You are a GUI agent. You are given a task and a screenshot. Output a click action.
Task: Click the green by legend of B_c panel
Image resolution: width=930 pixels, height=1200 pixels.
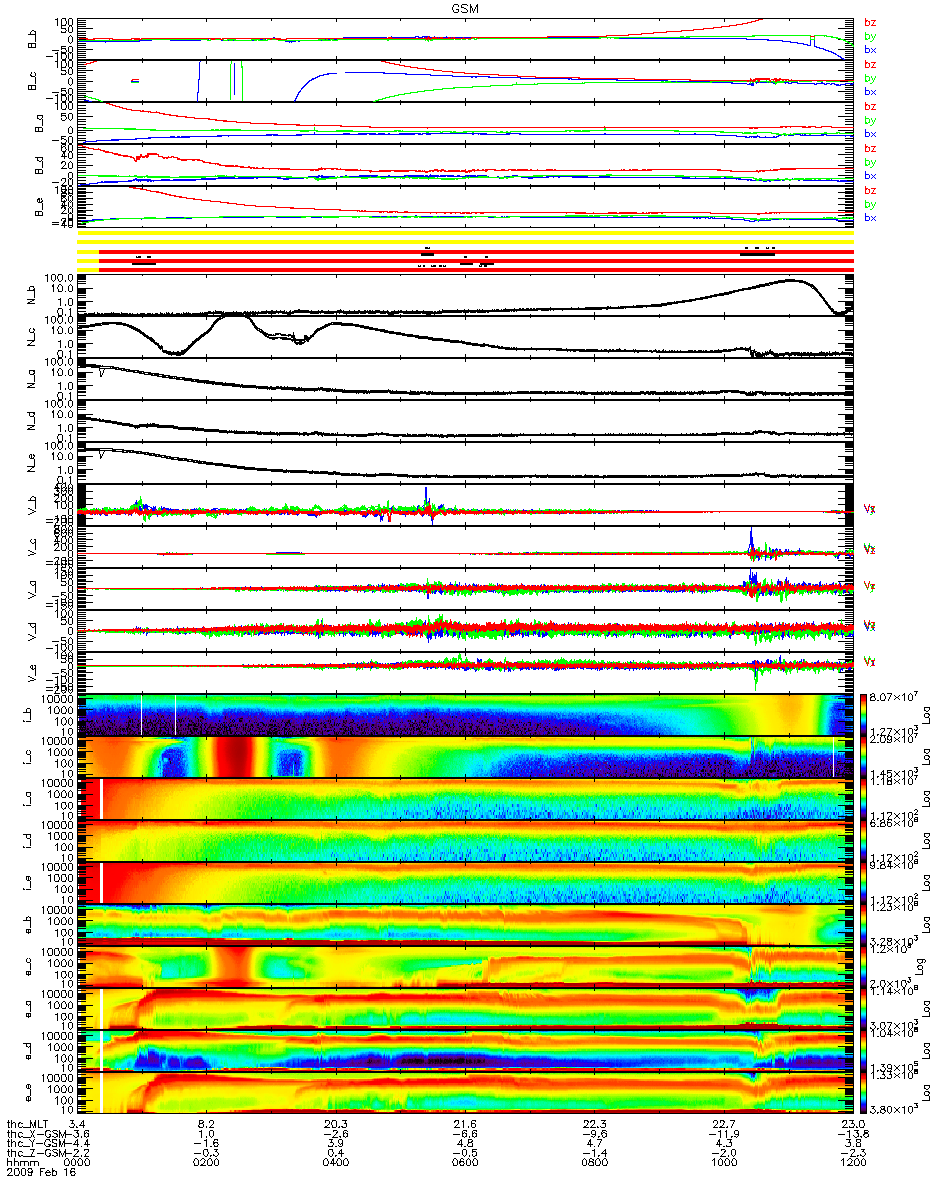point(870,78)
